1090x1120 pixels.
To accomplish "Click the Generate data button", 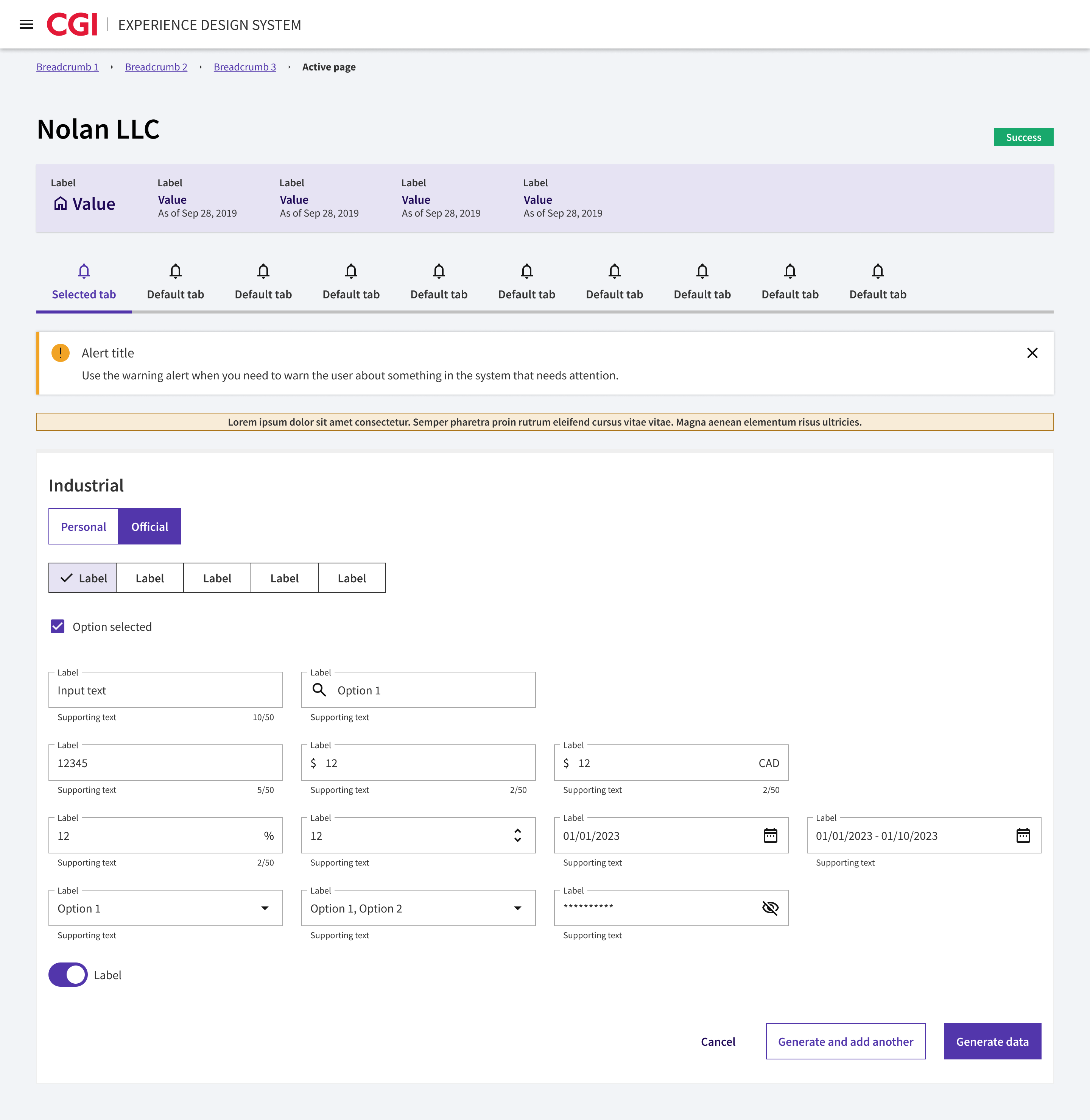I will (x=992, y=1042).
